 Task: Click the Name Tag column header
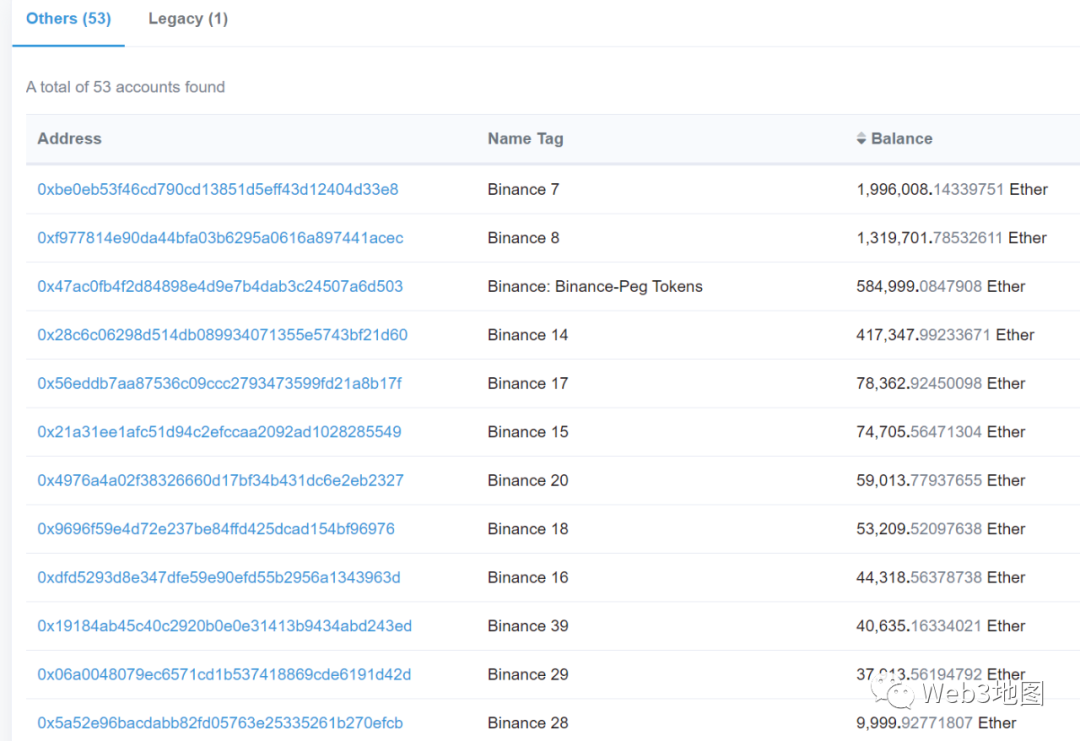[x=525, y=139]
